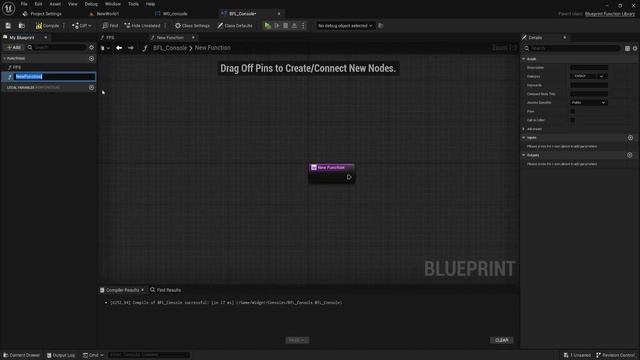Viewport: 640px width, 360px height.
Task: Open the Window menu
Action: click(x=113, y=4)
